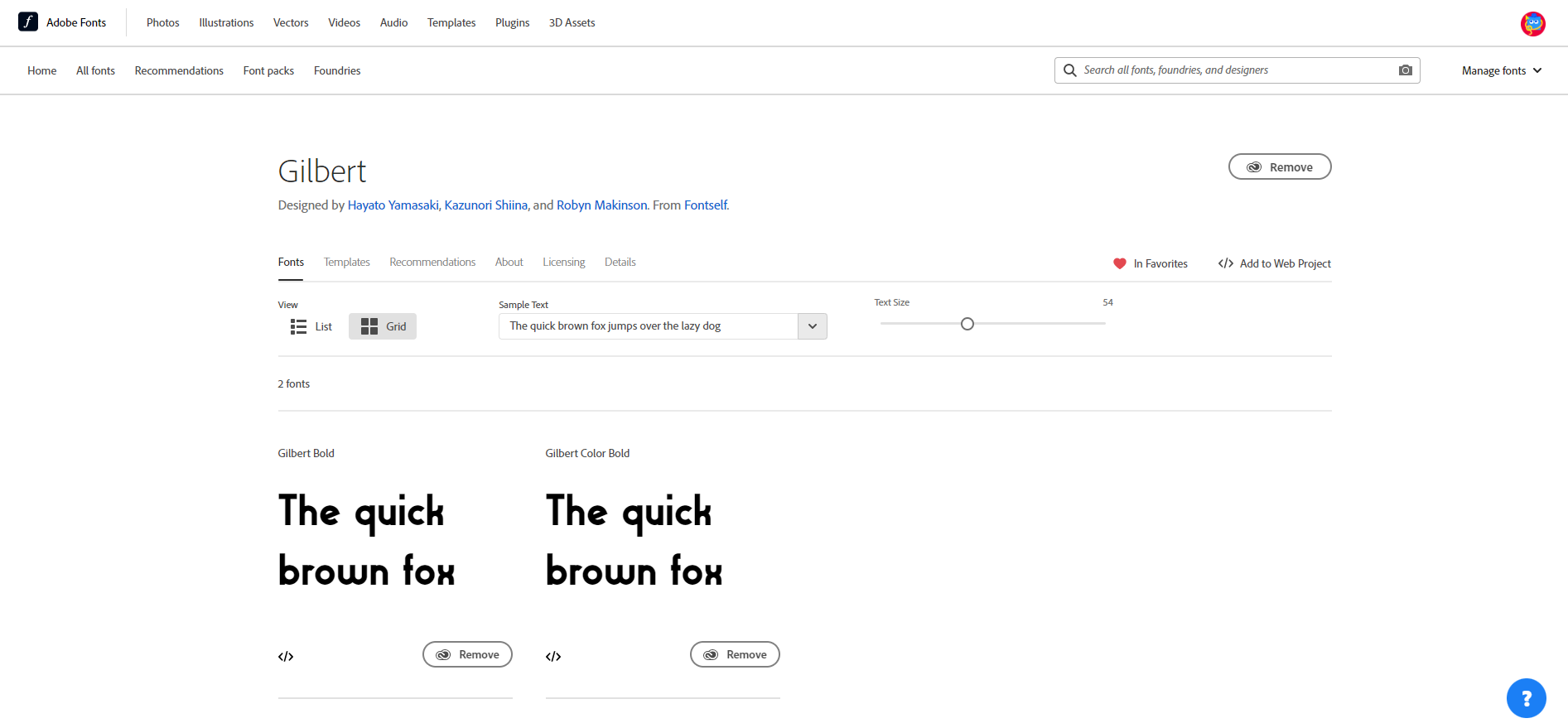This screenshot has width=1568, height=728.
Task: Click the Text Size value 54
Action: tap(1107, 302)
